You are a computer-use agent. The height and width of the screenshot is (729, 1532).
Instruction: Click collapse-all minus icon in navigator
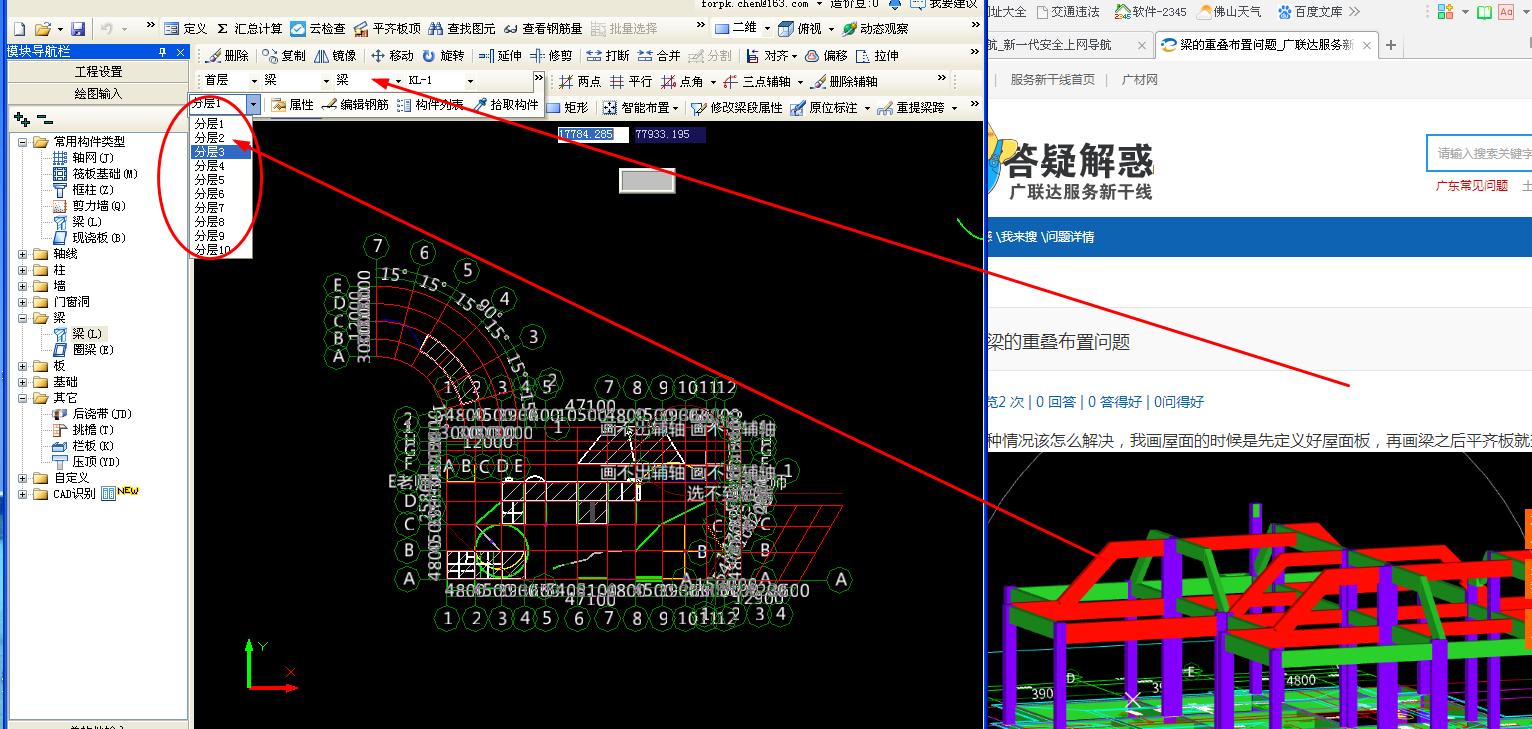pos(44,119)
